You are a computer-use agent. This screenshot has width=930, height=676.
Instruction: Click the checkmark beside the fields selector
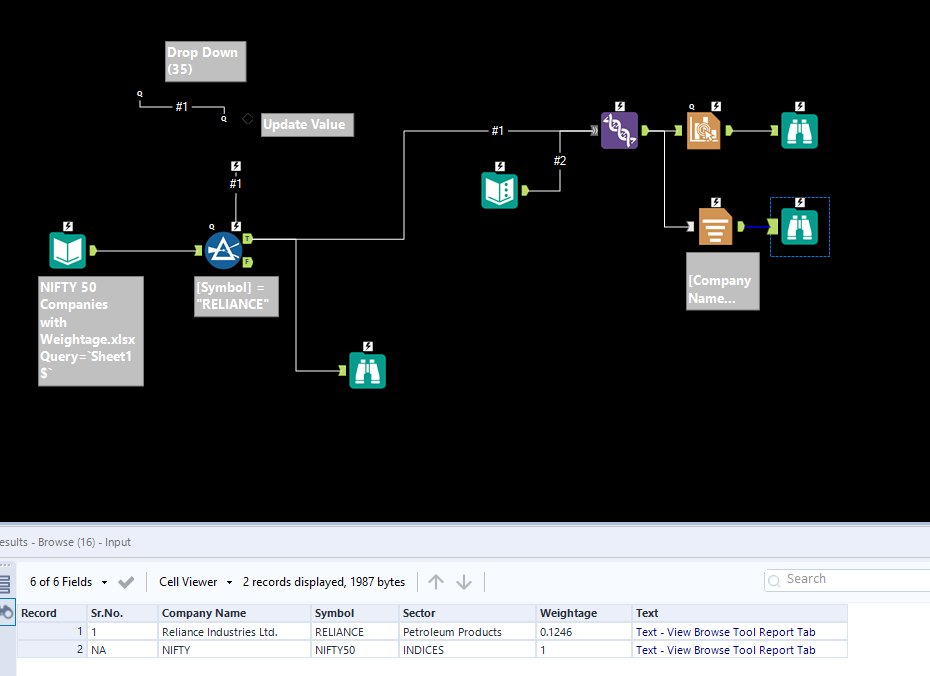(126, 581)
